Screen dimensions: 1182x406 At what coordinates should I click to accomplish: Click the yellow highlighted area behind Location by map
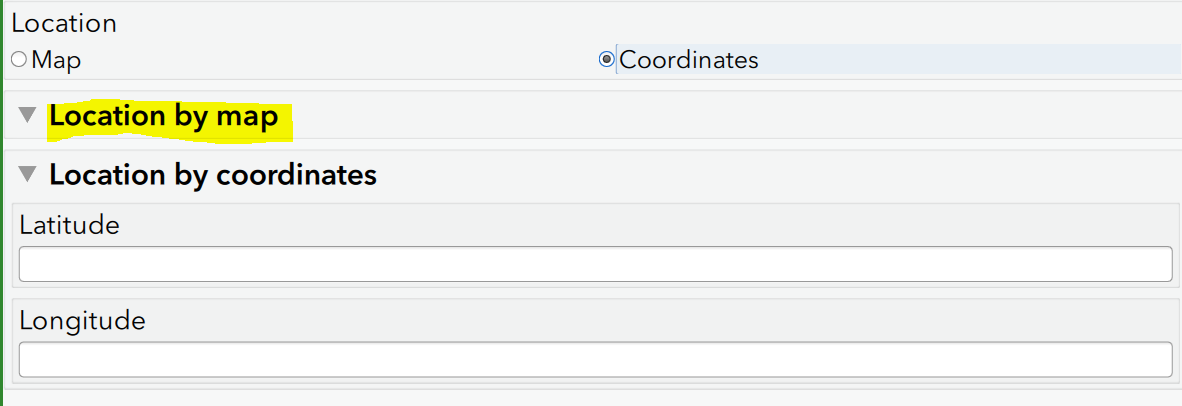[170, 119]
